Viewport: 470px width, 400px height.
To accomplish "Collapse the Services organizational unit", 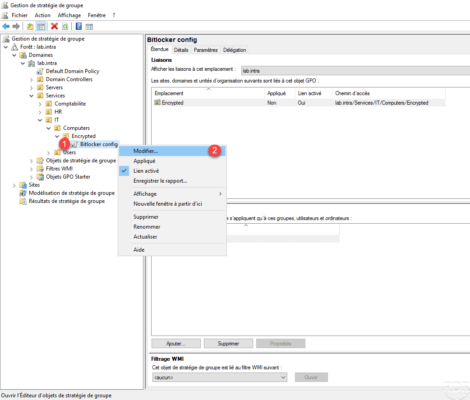I will tap(31, 96).
